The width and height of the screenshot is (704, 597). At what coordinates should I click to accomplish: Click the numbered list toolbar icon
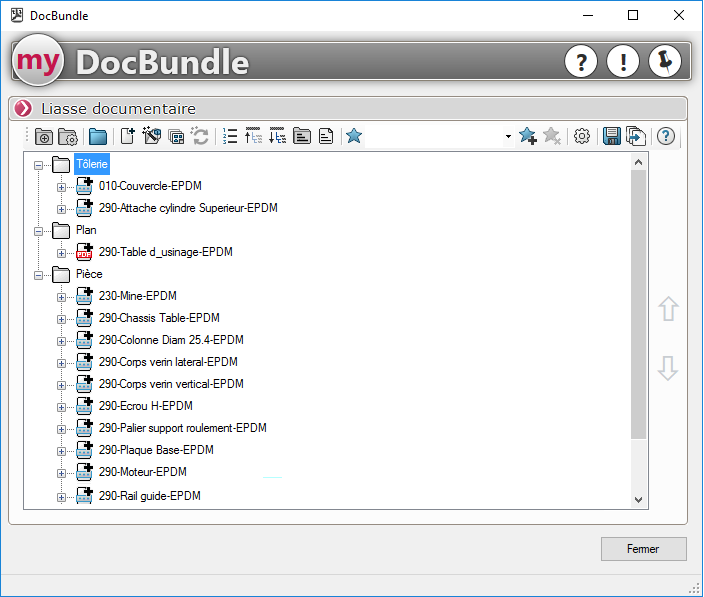(230, 137)
